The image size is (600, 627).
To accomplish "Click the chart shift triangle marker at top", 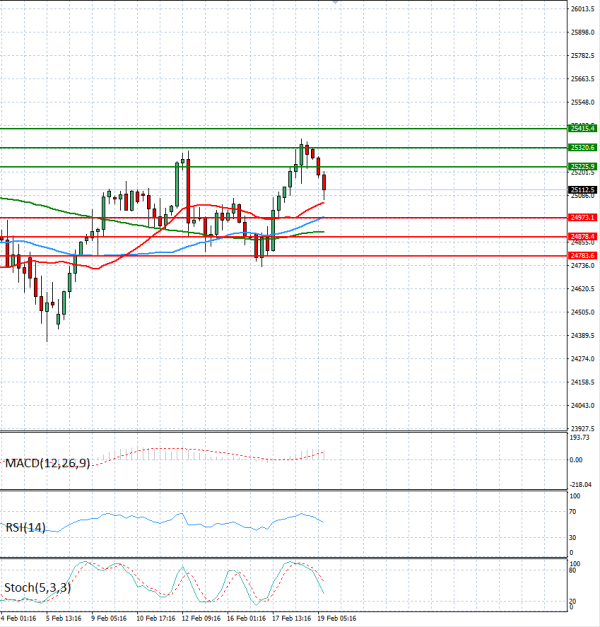I will pyautogui.click(x=335, y=3).
